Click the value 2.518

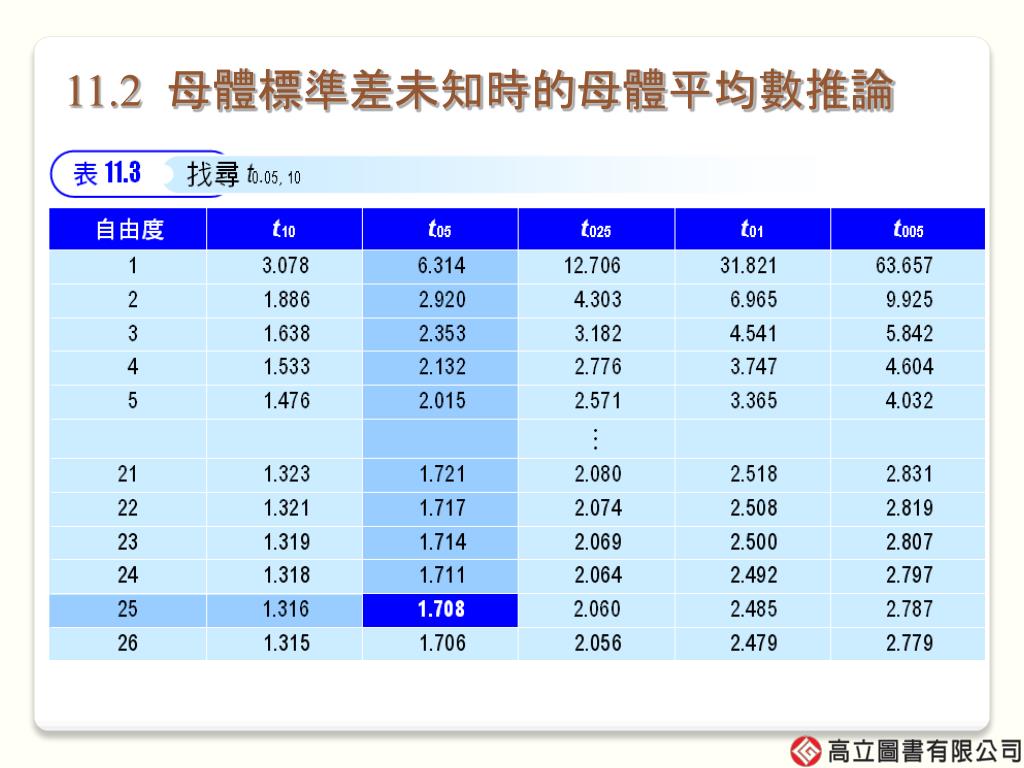[754, 474]
